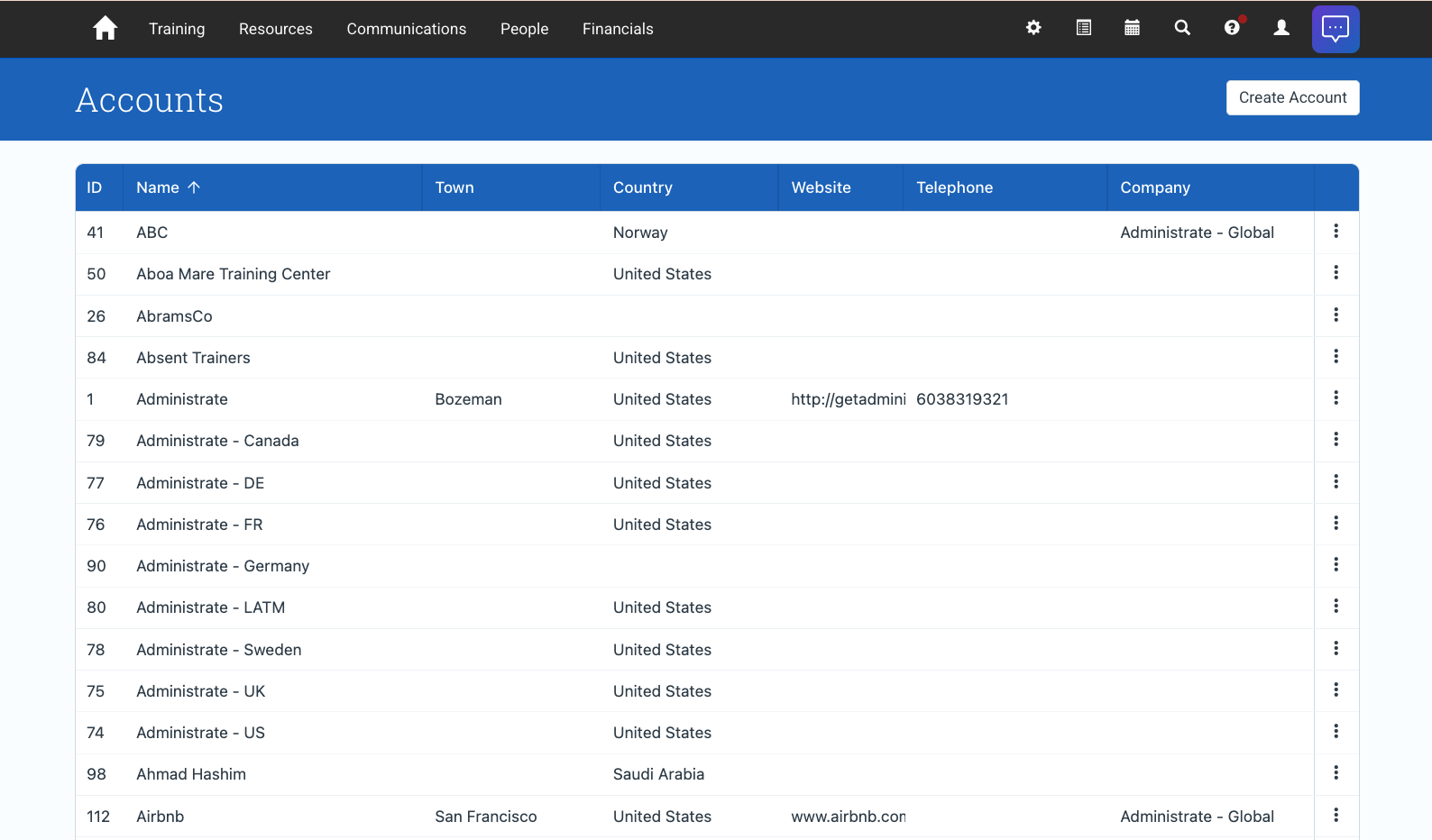Open the Financials menu
The image size is (1432, 840).
(x=618, y=29)
